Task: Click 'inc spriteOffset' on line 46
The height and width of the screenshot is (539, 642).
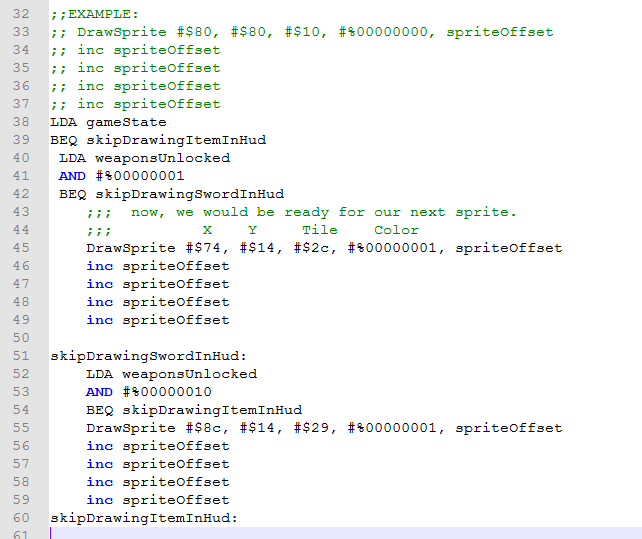Action: (x=158, y=267)
